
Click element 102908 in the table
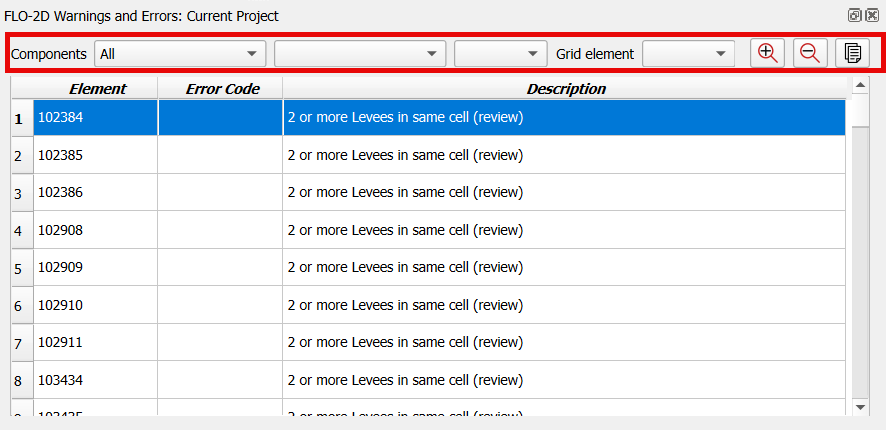[96, 230]
